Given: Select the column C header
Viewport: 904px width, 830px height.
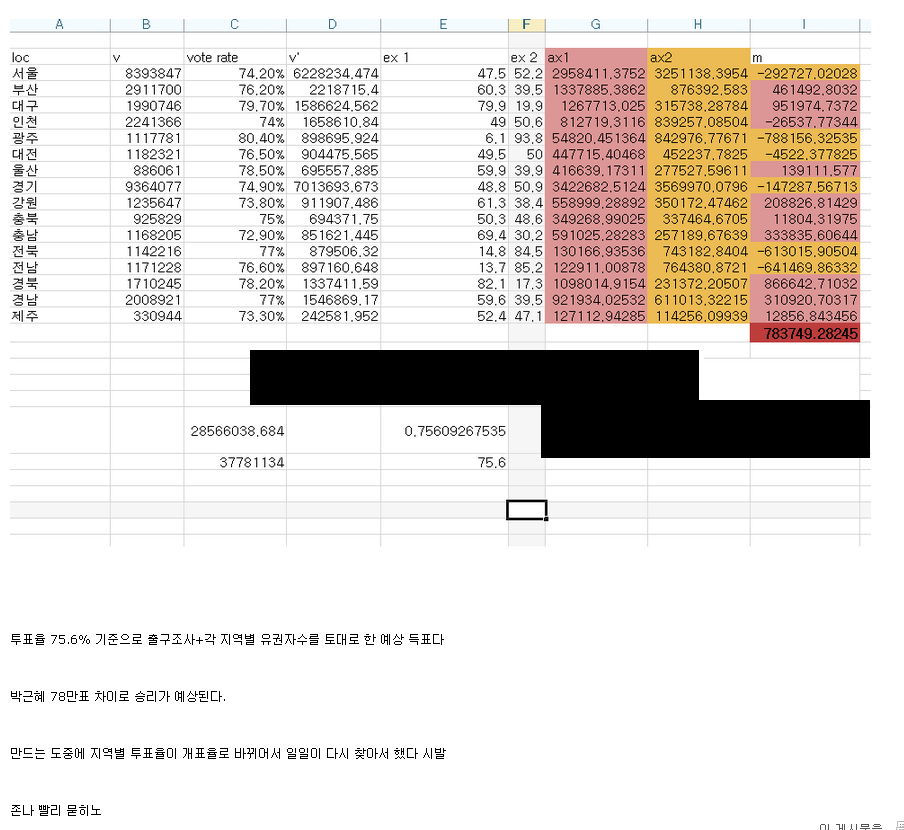Looking at the screenshot, I should (x=235, y=24).
